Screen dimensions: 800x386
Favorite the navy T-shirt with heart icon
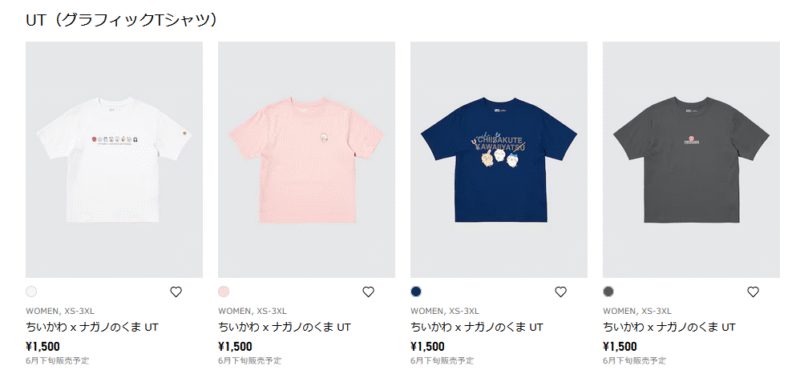(x=561, y=292)
